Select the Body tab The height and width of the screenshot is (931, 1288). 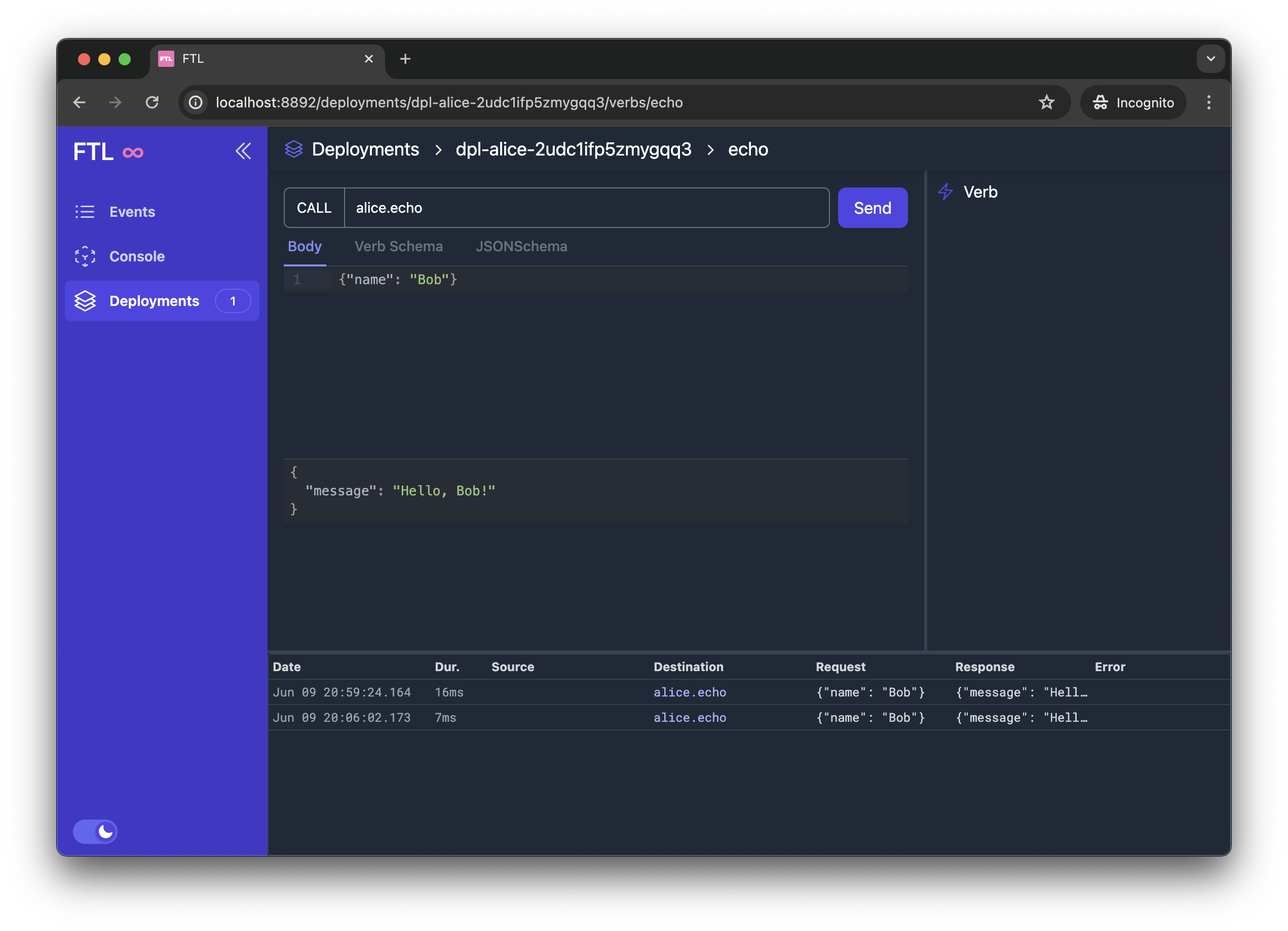305,246
